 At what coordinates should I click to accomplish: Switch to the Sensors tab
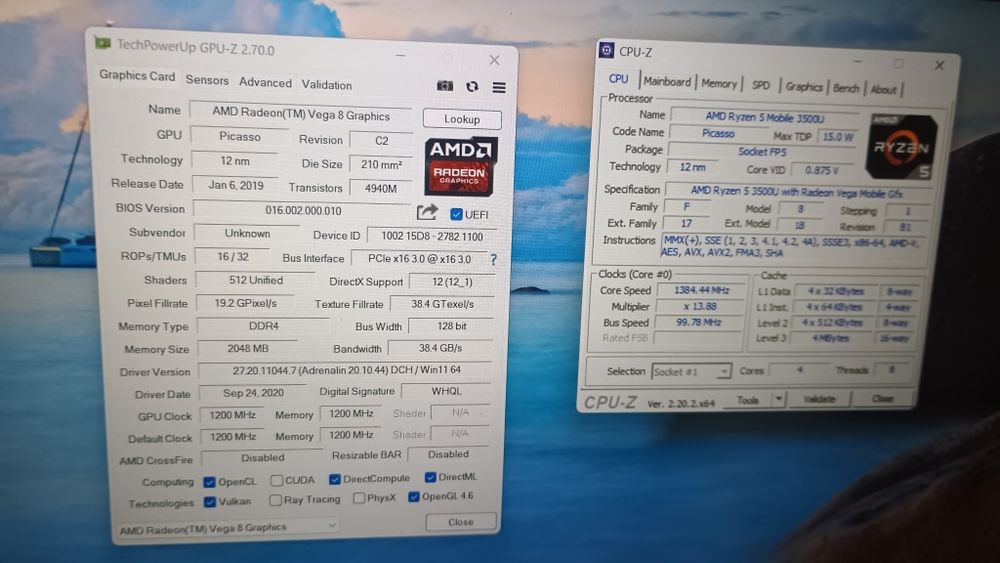click(x=207, y=80)
